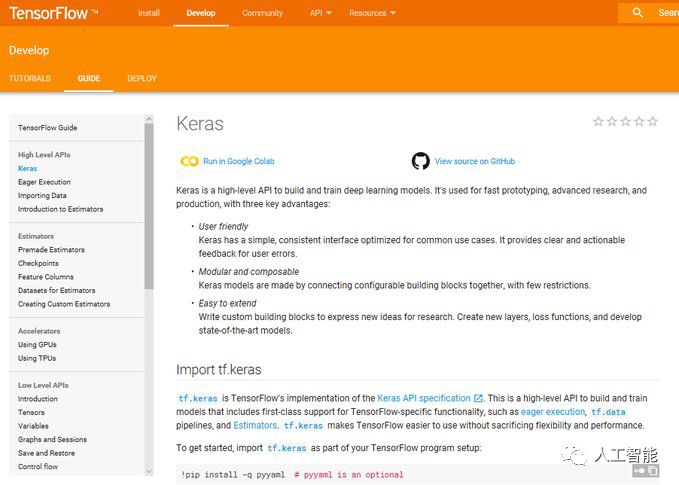Open Eager Execution sidebar item
This screenshot has width=679, height=485.
(x=44, y=182)
